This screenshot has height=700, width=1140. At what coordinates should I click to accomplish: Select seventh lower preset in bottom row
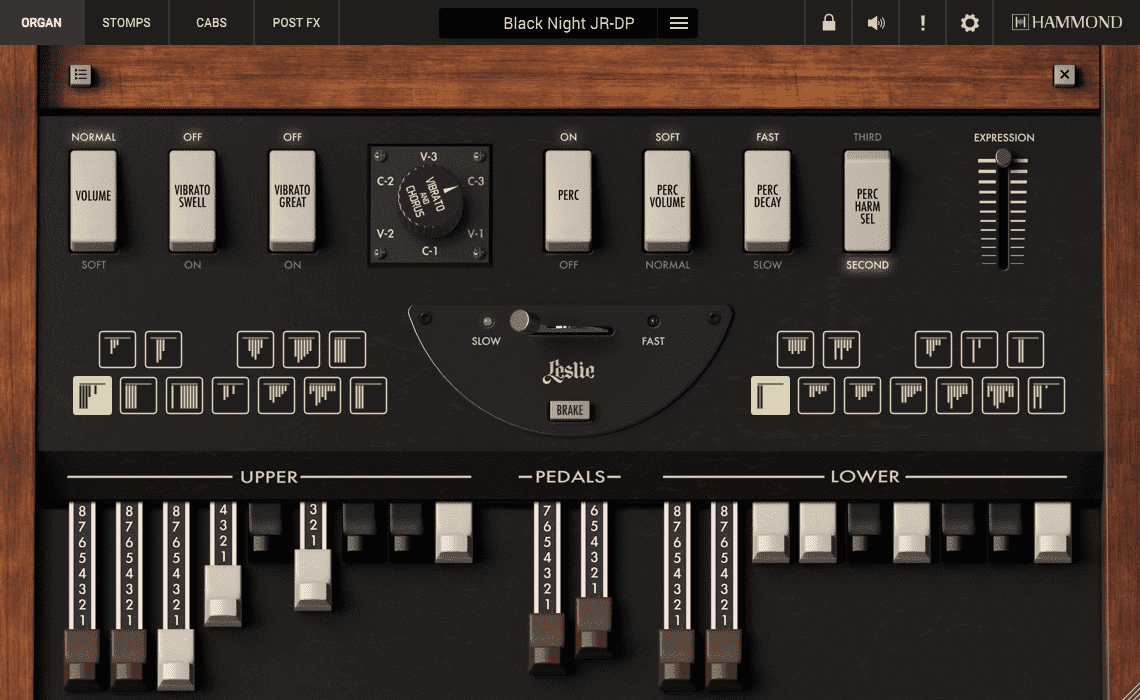1046,395
